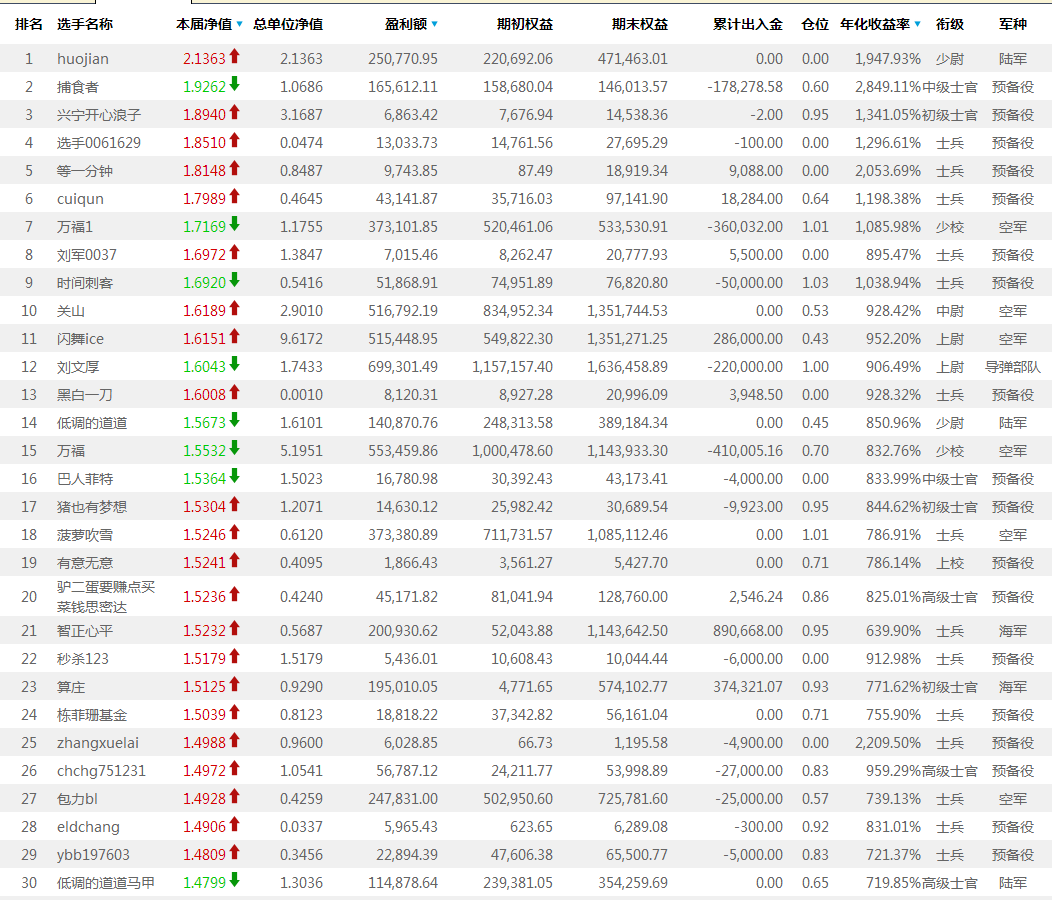The image size is (1052, 900).
Task: Click green down arrow in 时间刺客 row
Action: pyautogui.click(x=234, y=281)
